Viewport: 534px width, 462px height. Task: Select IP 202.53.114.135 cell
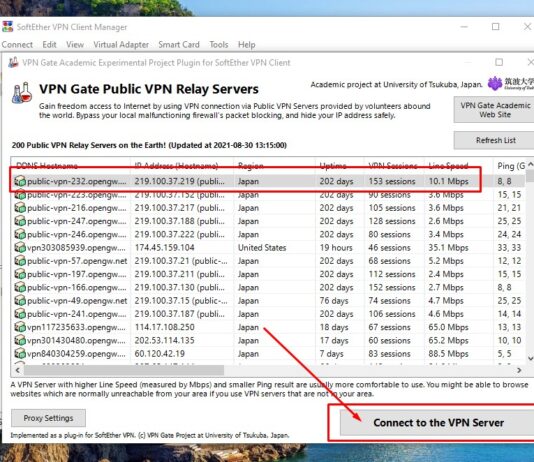point(164,340)
